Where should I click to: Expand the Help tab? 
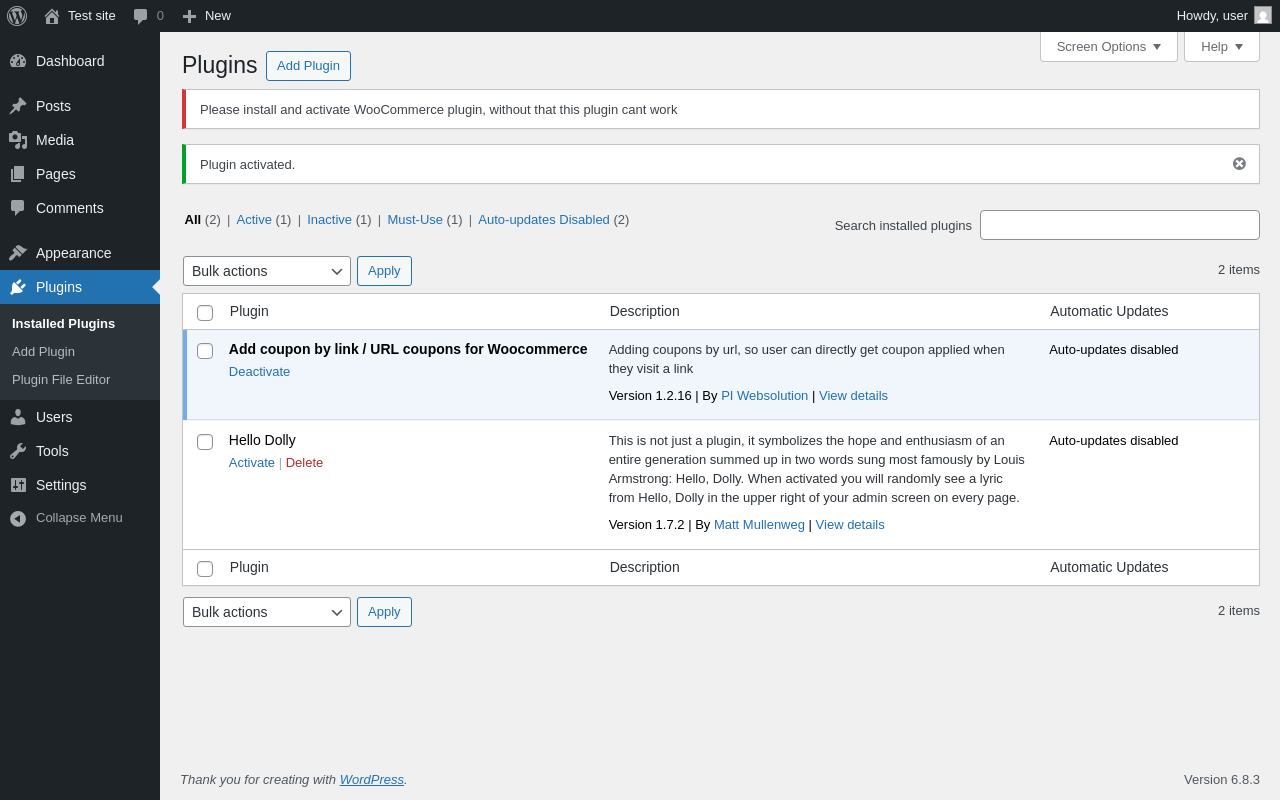tap(1221, 46)
